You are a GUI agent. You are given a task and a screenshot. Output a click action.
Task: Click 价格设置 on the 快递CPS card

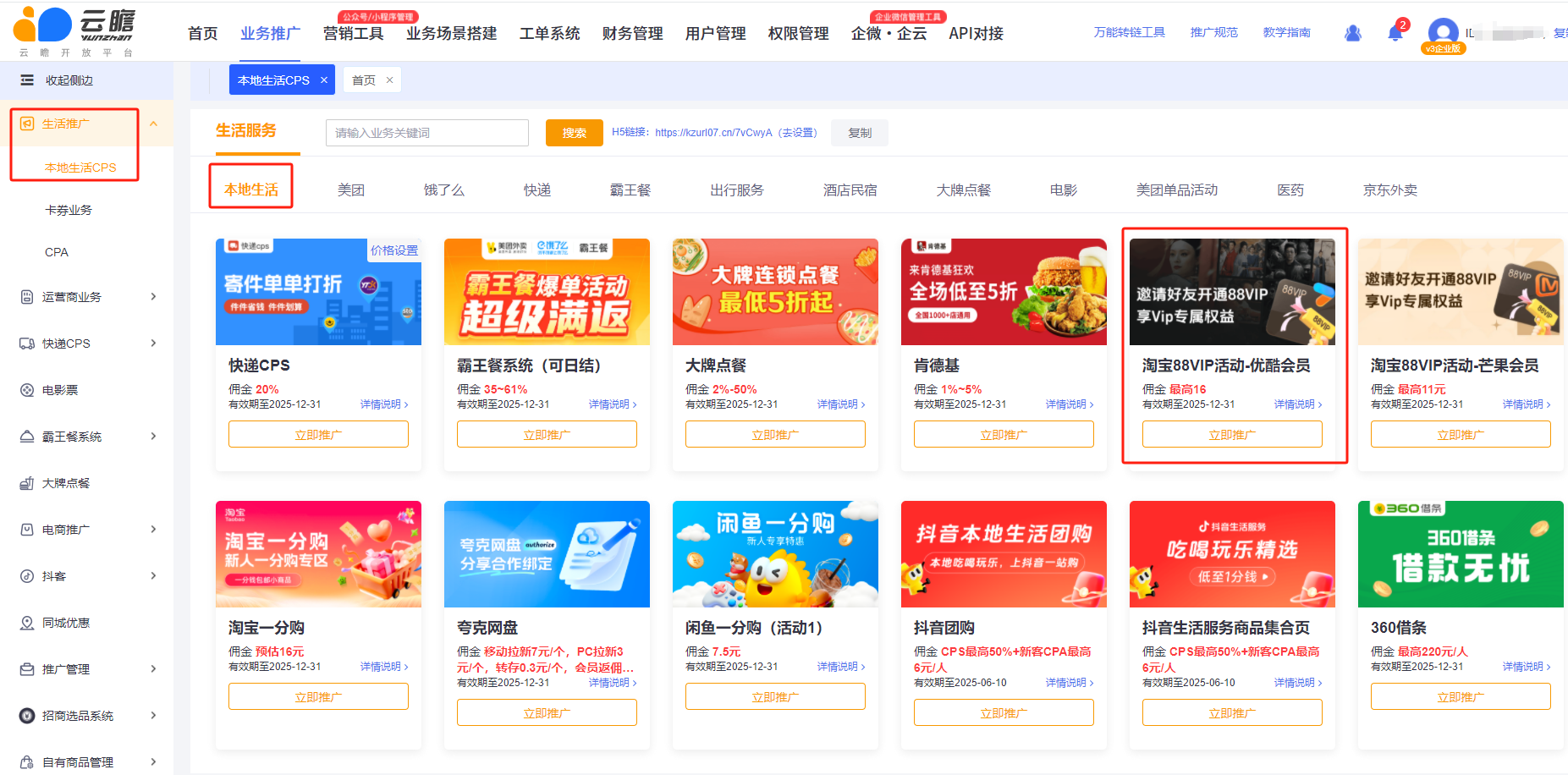pos(394,250)
